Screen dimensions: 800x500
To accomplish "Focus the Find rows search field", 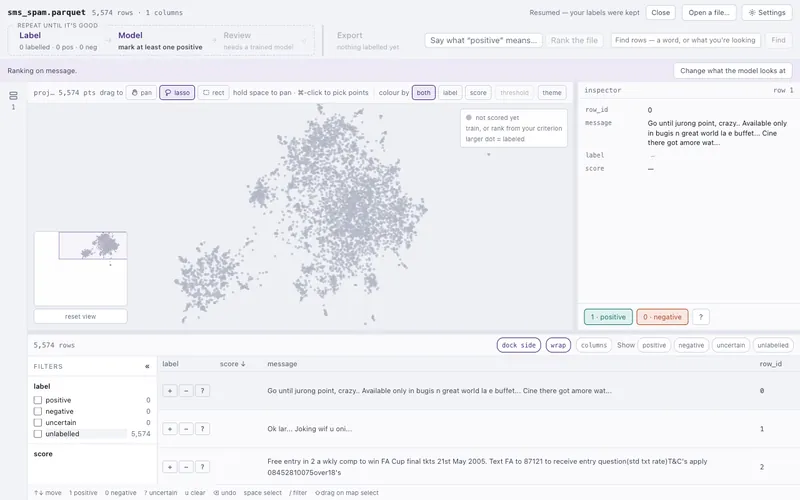I will 686,40.
